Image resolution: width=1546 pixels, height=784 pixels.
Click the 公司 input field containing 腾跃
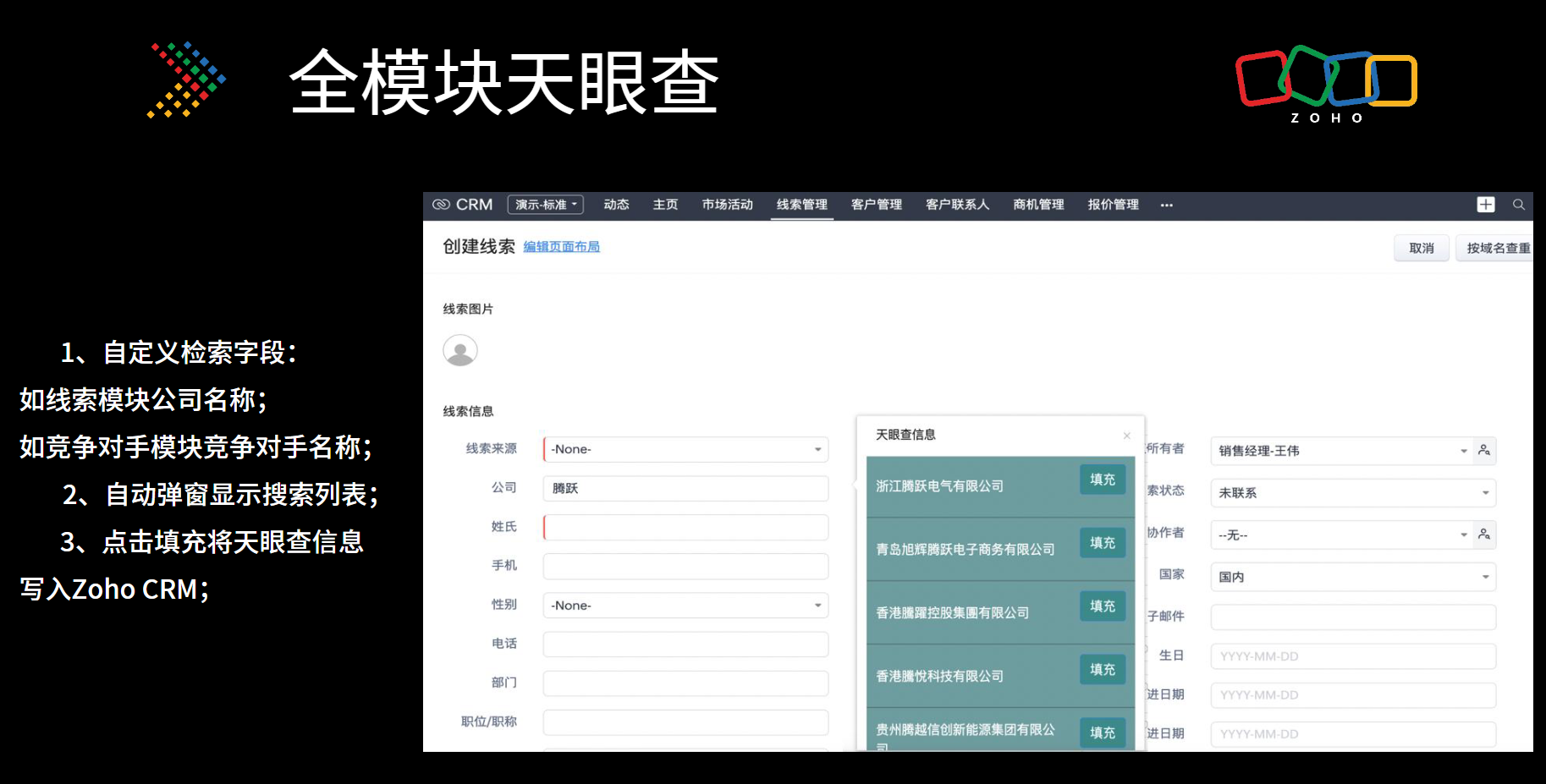(685, 488)
